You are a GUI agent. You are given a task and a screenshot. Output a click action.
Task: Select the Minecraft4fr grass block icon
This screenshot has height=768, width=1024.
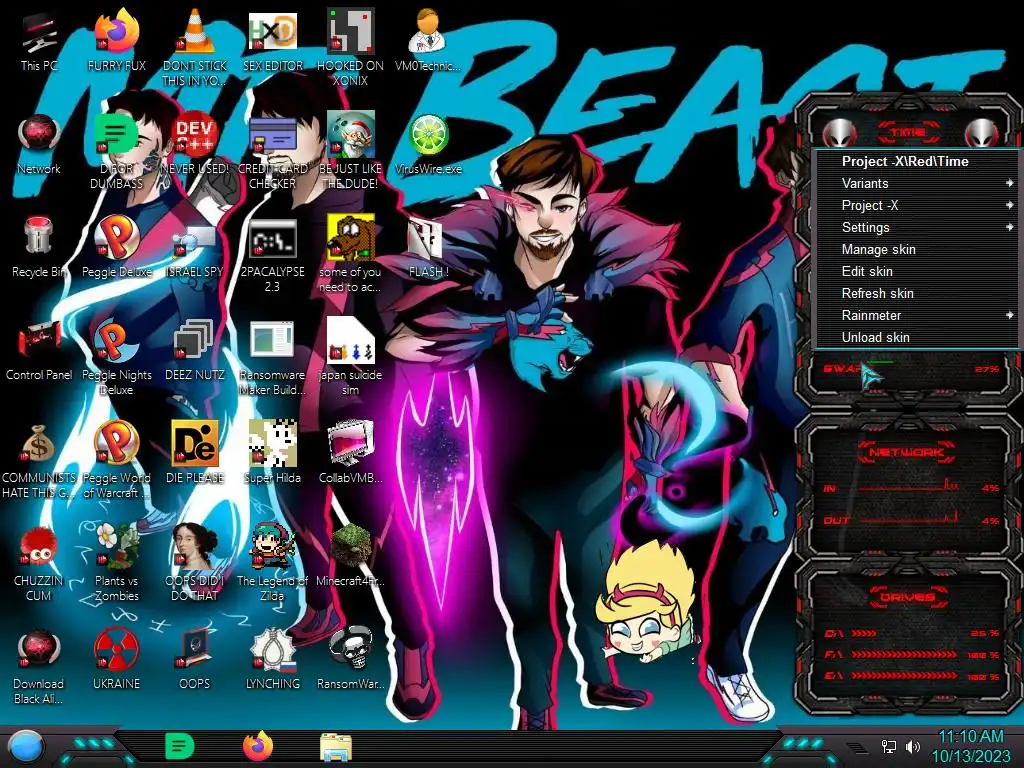point(350,556)
